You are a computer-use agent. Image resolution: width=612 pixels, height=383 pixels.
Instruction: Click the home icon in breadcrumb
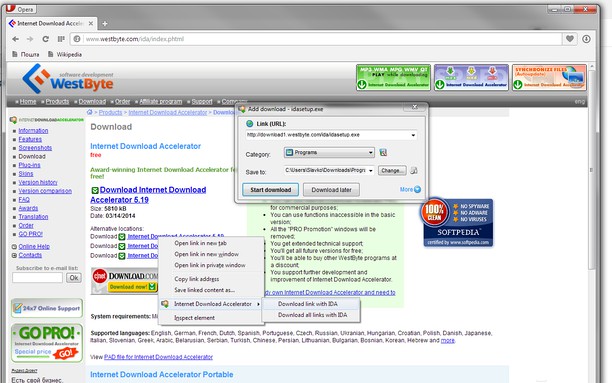pyautogui.click(x=89, y=112)
